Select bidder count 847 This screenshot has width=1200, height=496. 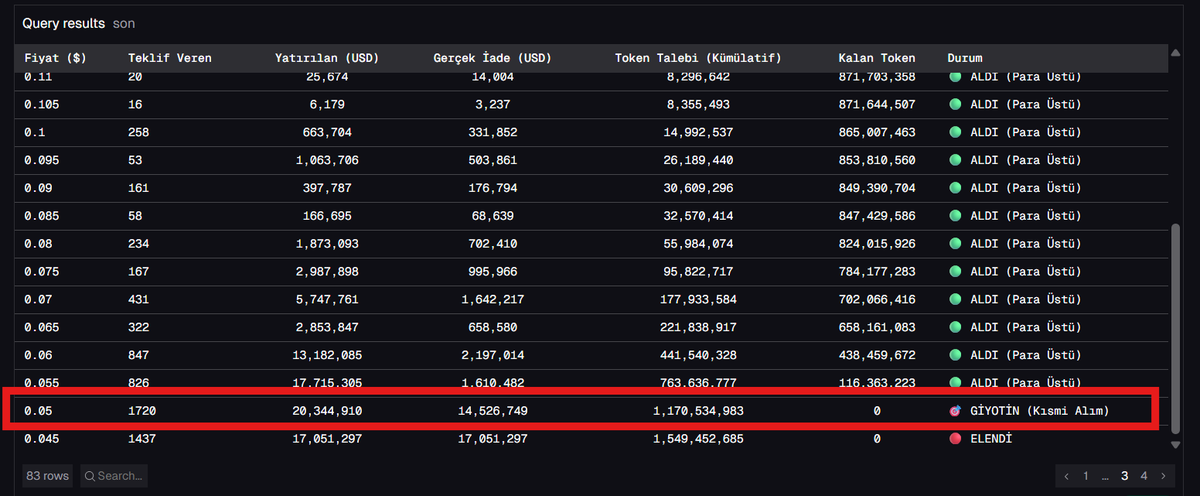139,355
